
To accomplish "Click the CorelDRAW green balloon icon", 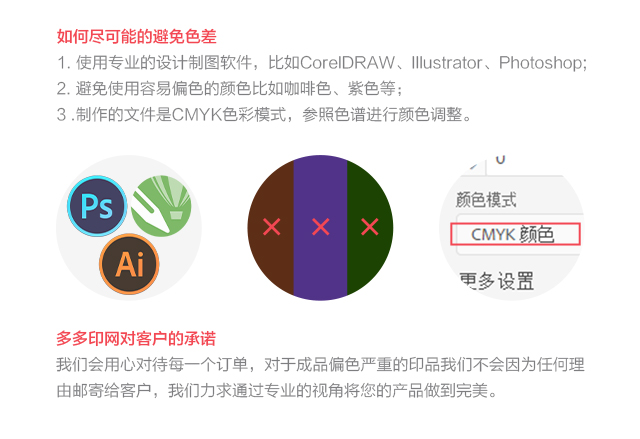I will coord(161,206).
